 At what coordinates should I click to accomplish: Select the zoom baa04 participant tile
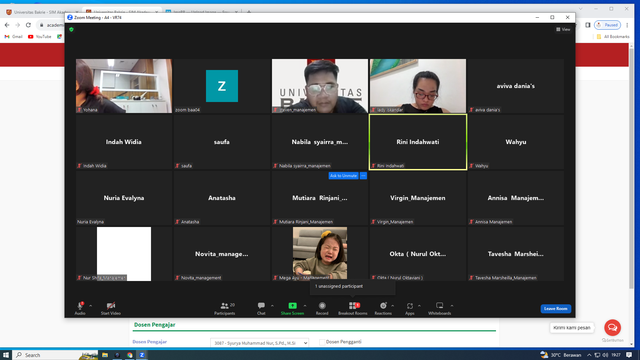coord(222,86)
